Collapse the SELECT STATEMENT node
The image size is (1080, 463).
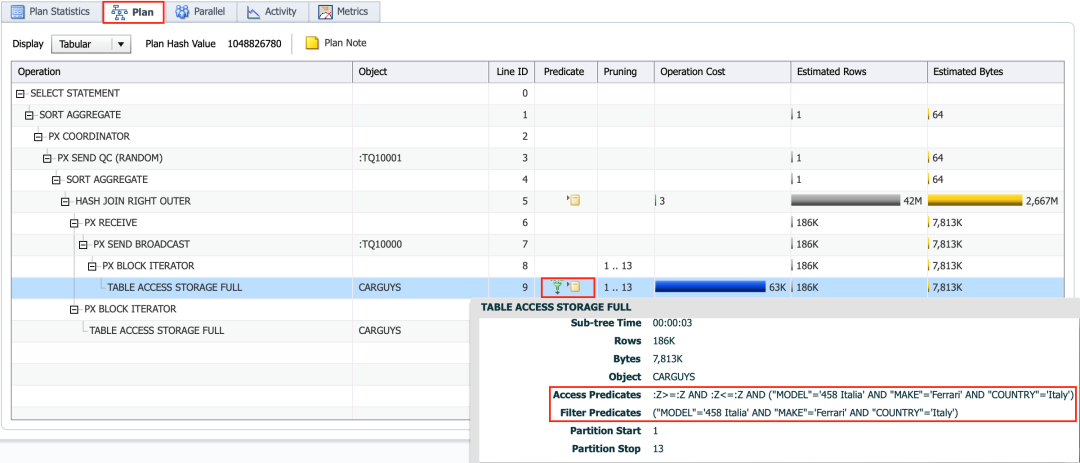21,94
